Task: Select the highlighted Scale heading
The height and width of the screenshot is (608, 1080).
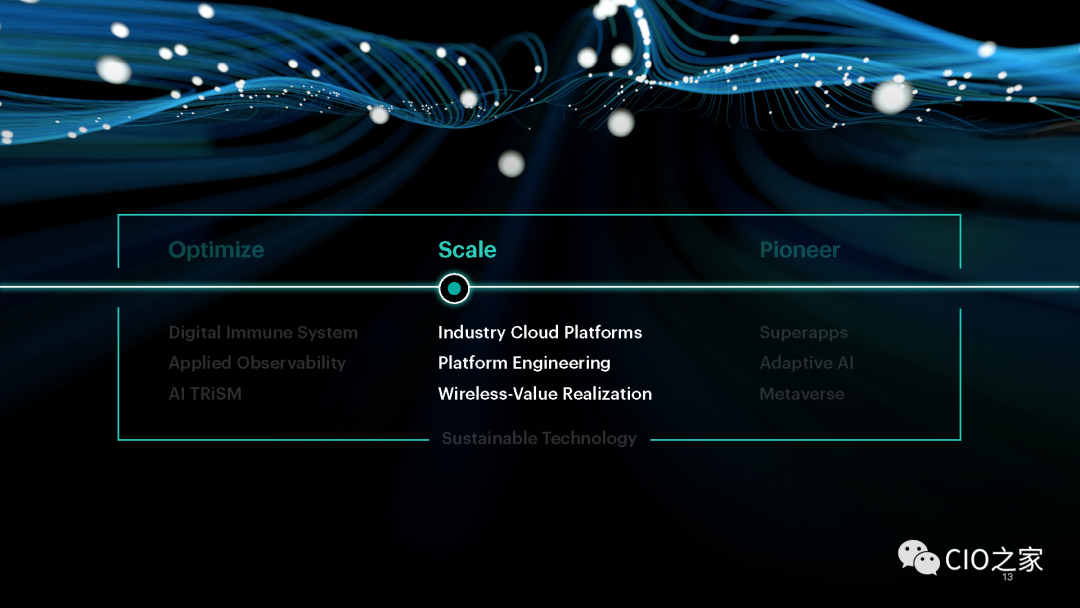Action: (x=467, y=250)
